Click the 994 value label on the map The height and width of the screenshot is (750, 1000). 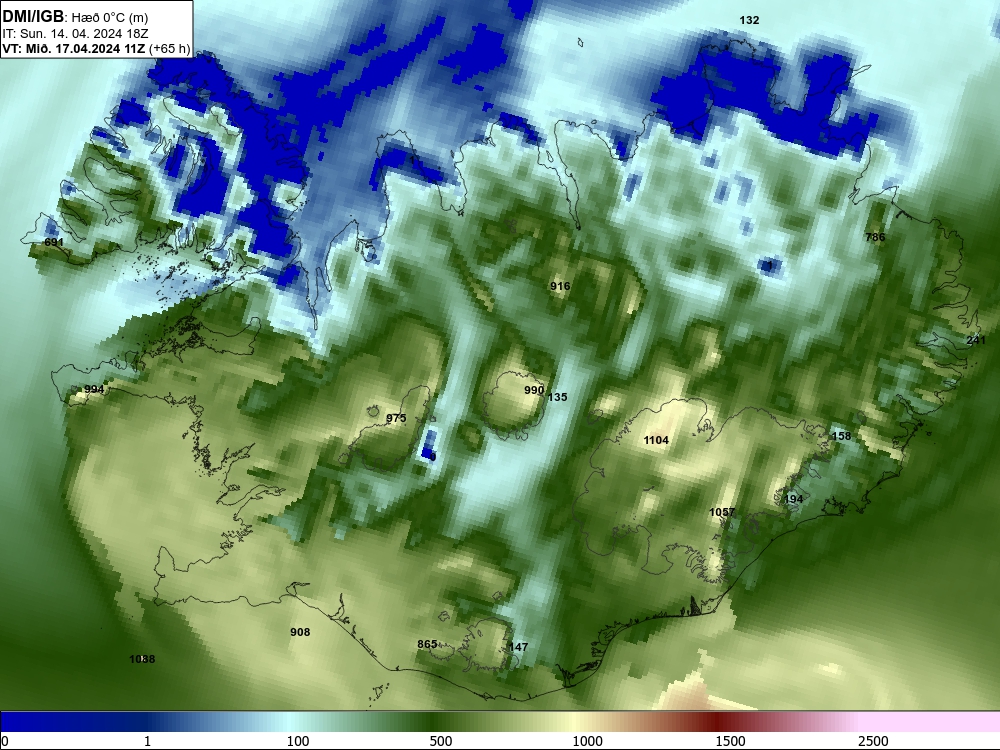[94, 390]
